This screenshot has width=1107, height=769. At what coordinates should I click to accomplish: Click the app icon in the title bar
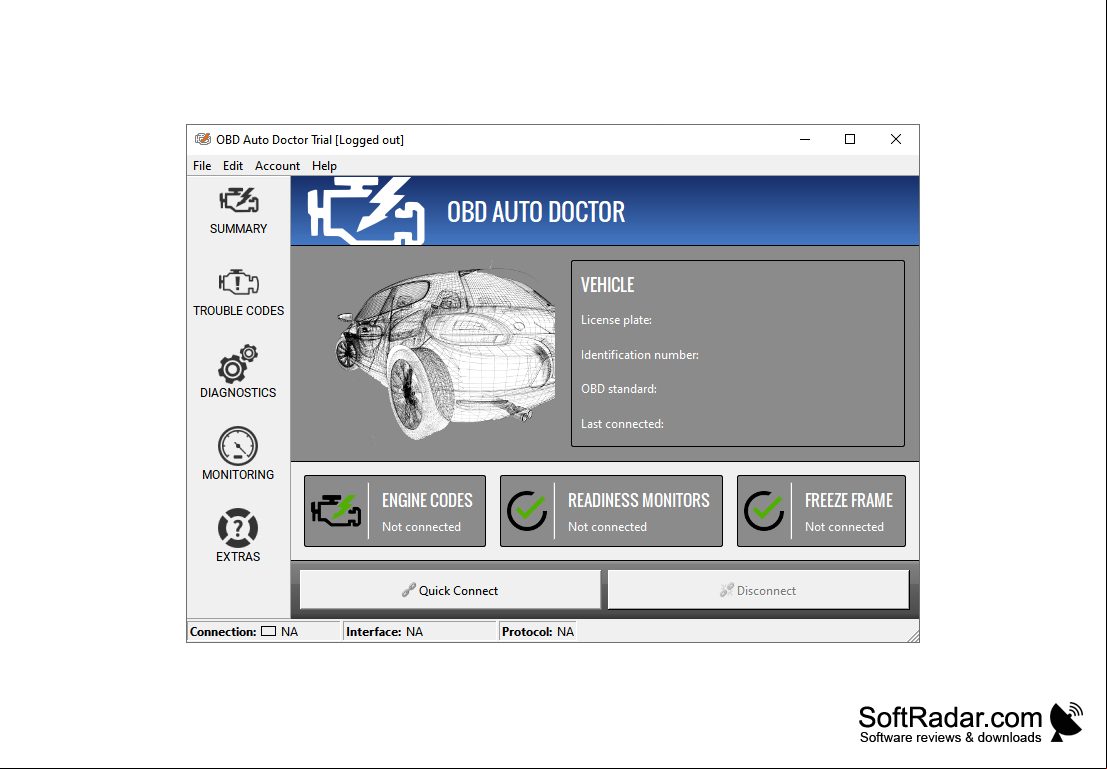pos(203,139)
